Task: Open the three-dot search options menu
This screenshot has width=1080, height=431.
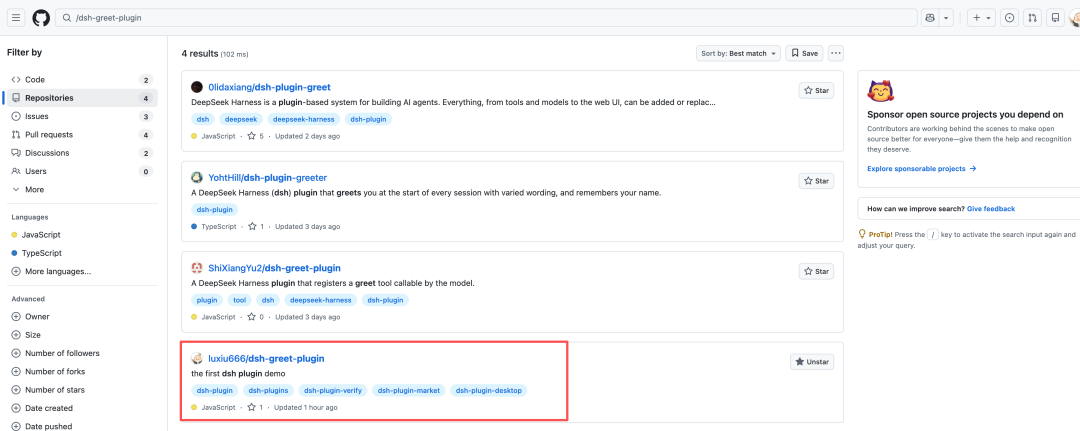Action: pos(835,53)
